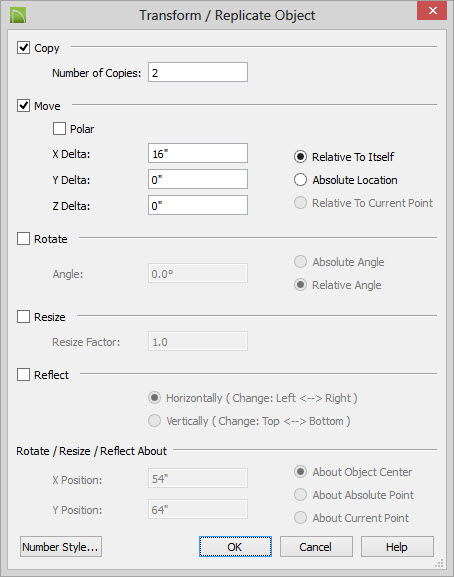The image size is (454, 577).
Task: Click the X Delta input field
Action: [198, 153]
